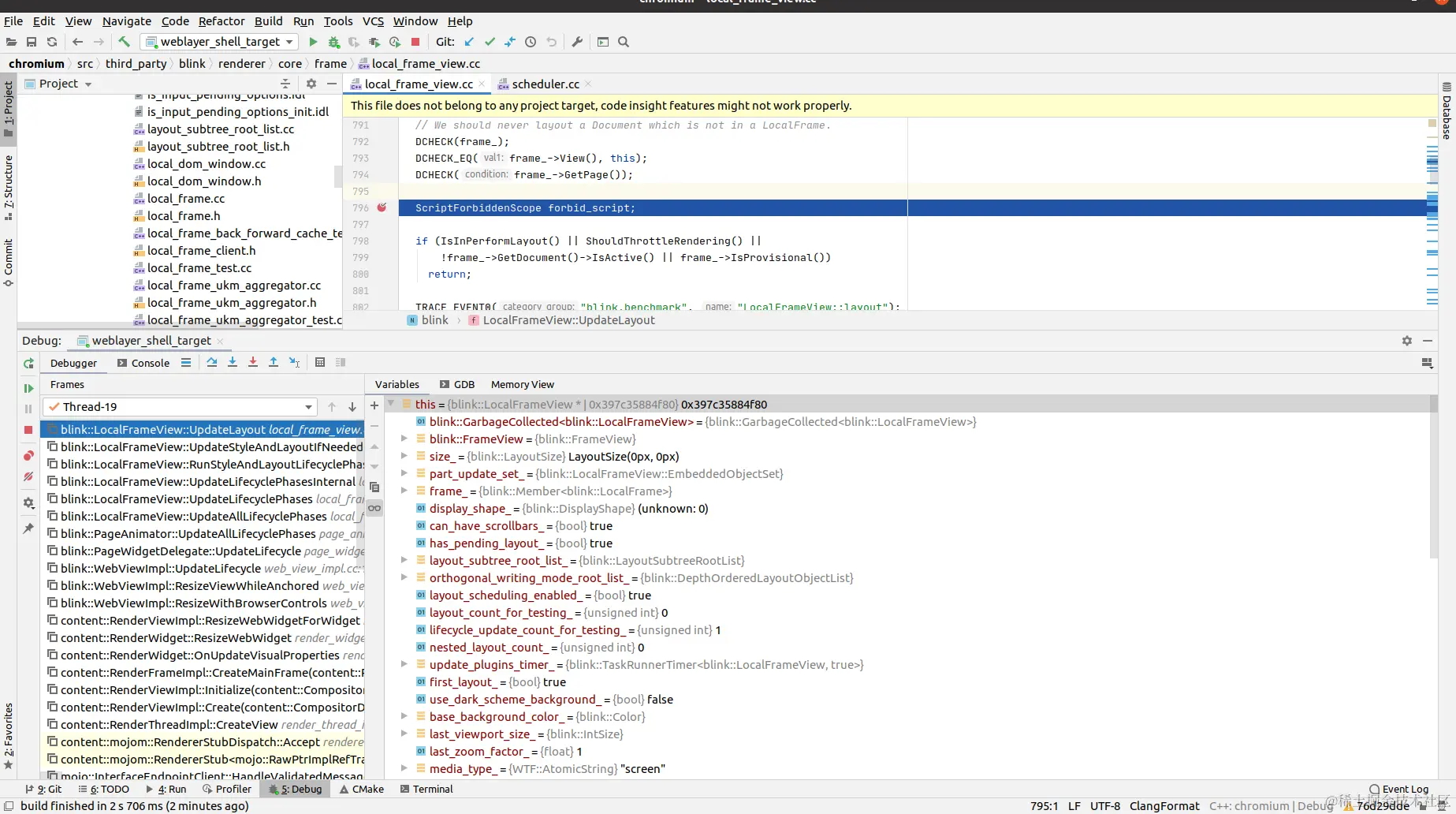Open the CMake tool window button
Image resolution: width=1456 pixels, height=814 pixels.
[x=362, y=789]
